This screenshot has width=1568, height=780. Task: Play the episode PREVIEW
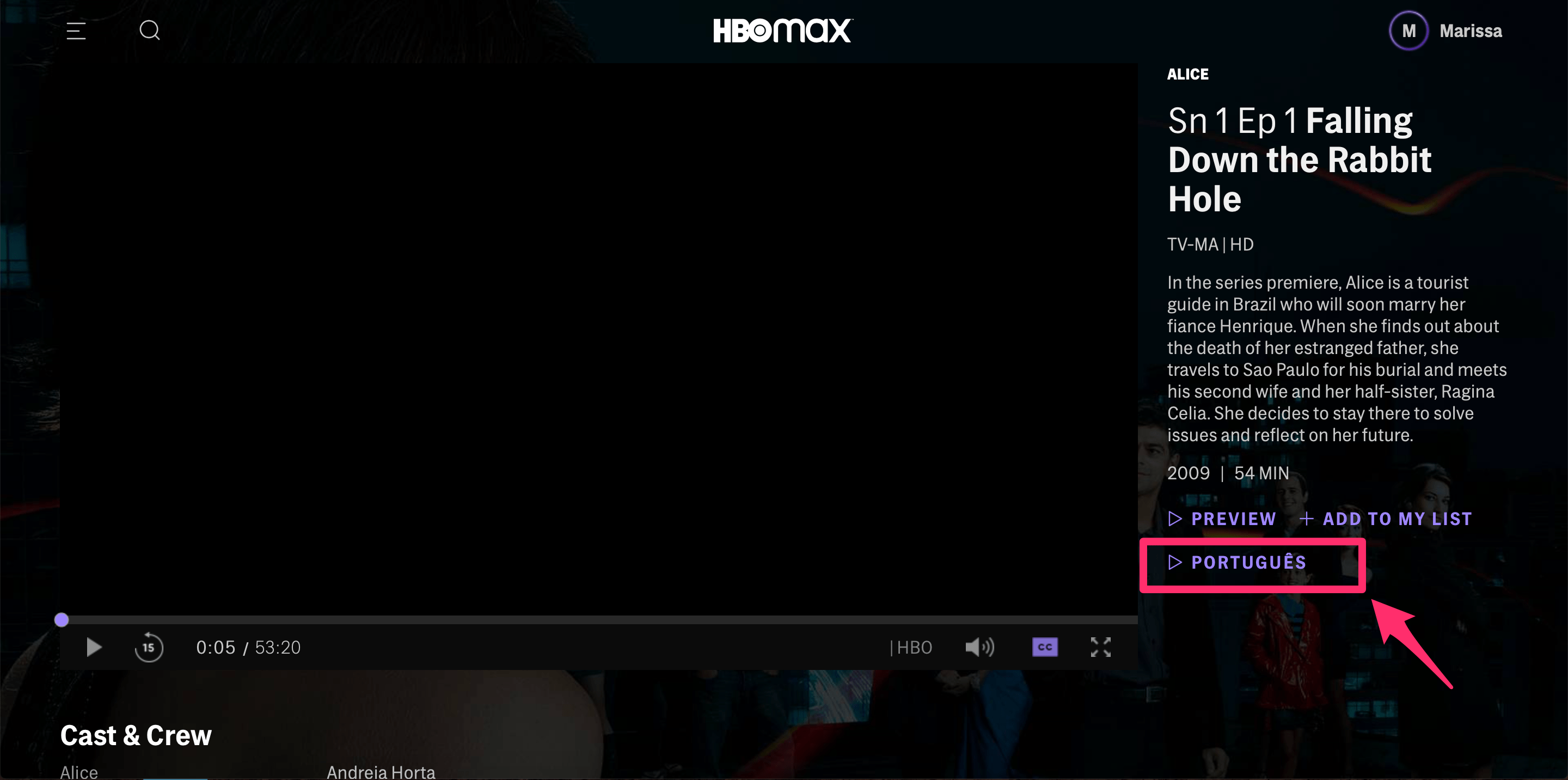tap(1222, 519)
